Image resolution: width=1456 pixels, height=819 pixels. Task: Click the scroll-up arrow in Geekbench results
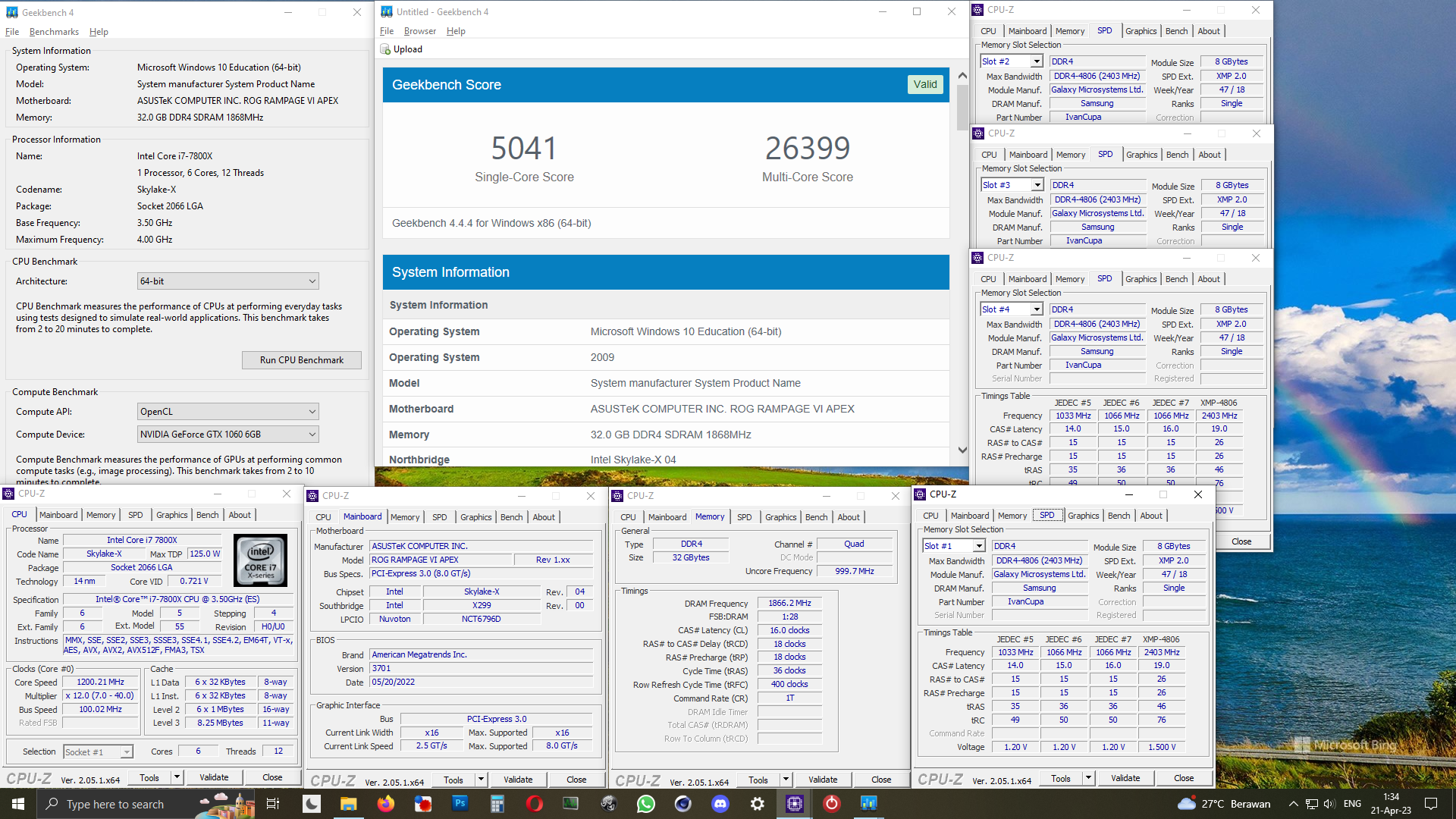pyautogui.click(x=962, y=76)
